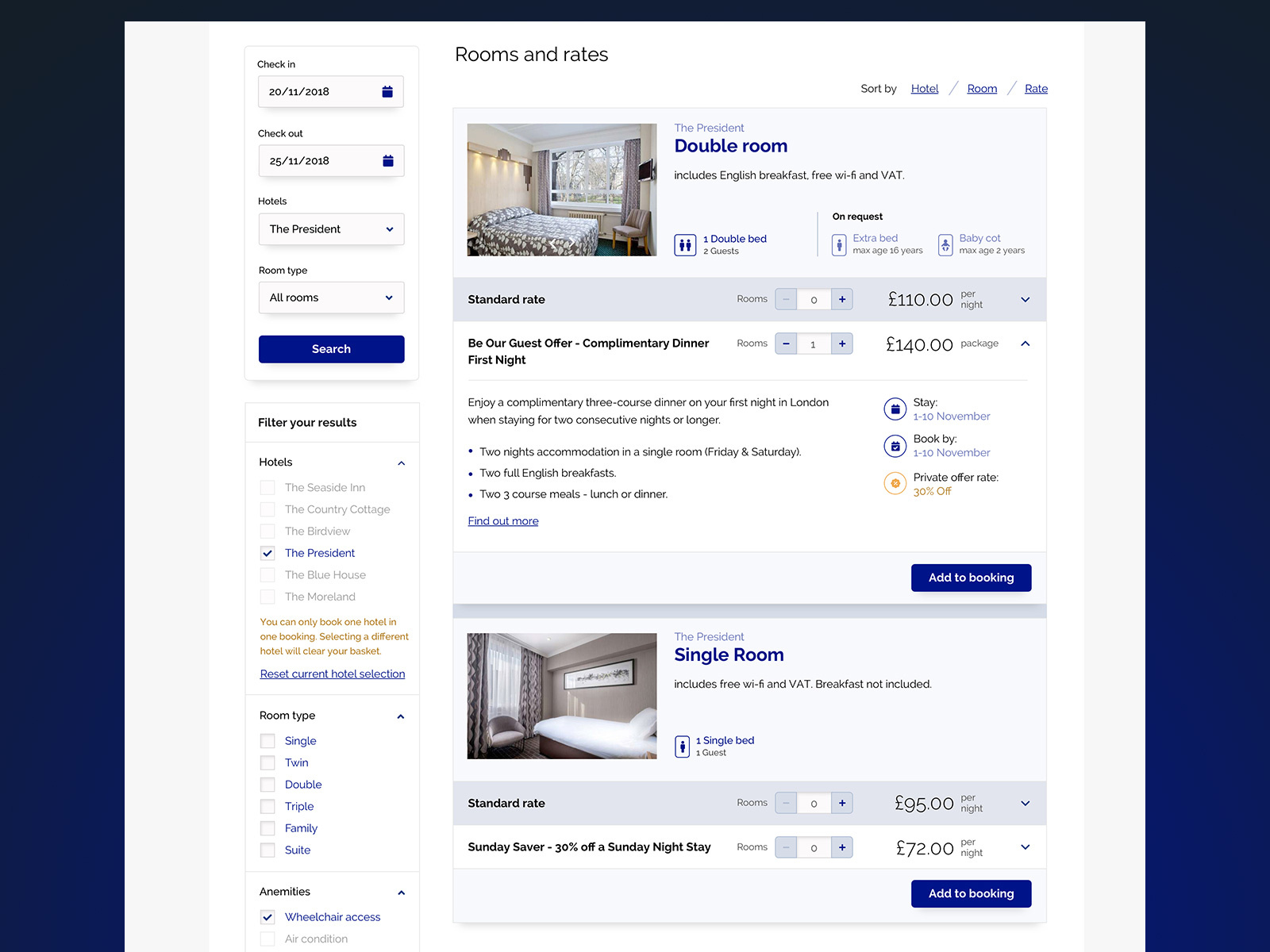This screenshot has width=1270, height=952.
Task: Open calendar picker for Check in date
Action: click(387, 91)
